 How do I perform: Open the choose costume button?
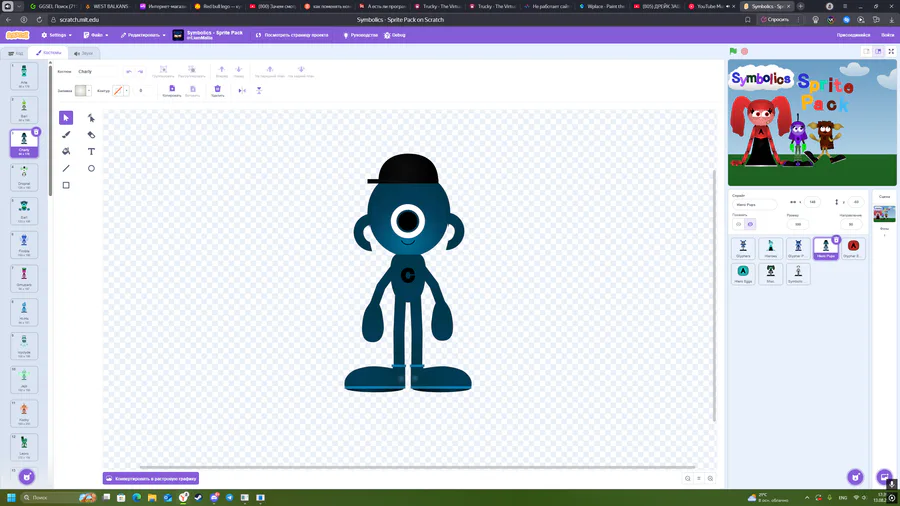click(x=26, y=477)
